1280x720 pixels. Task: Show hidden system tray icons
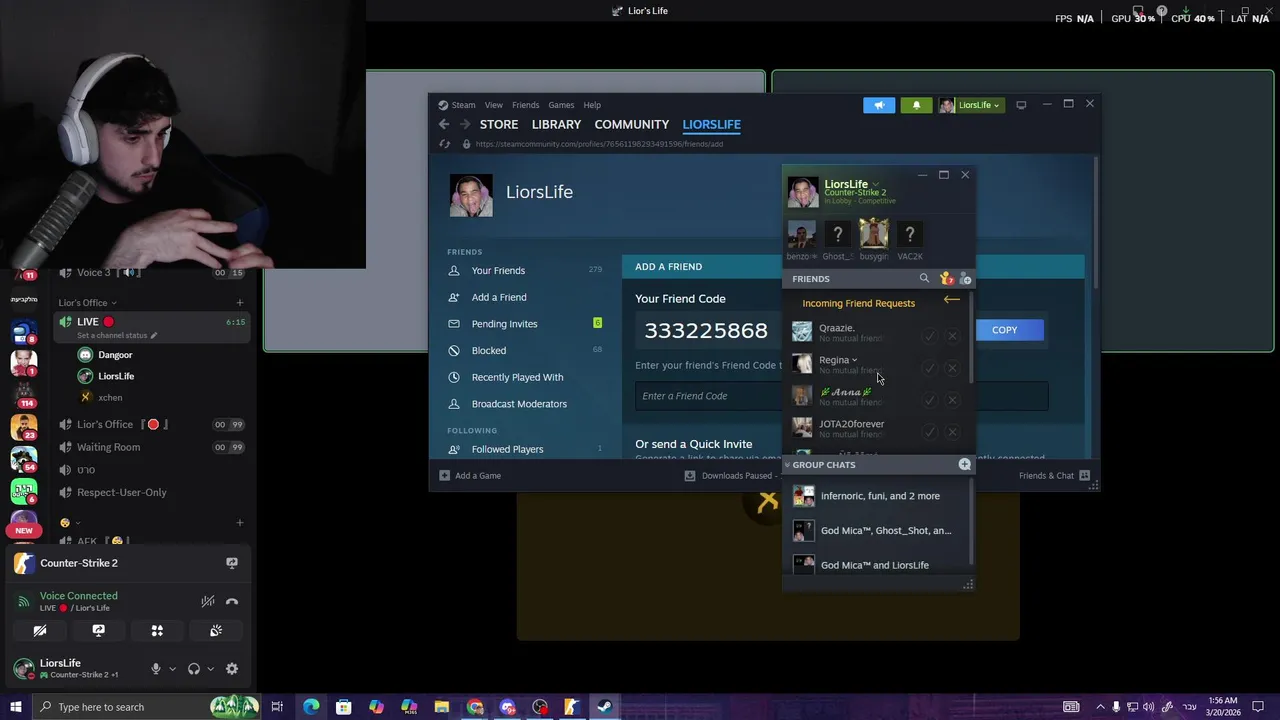pyautogui.click(x=1100, y=707)
